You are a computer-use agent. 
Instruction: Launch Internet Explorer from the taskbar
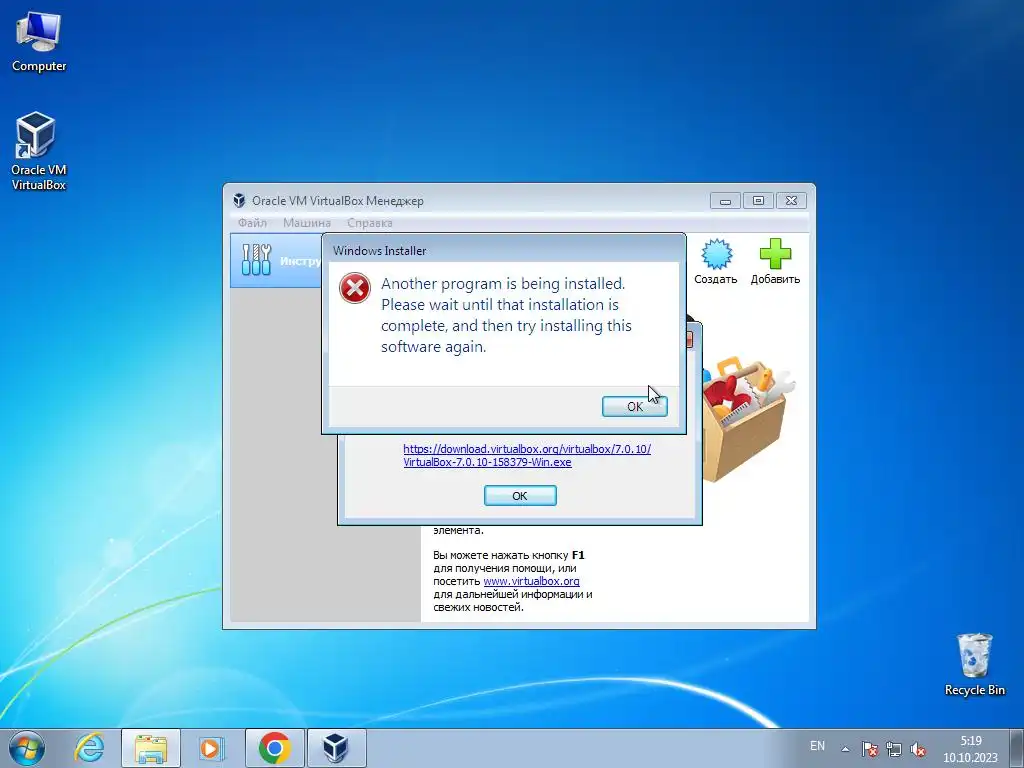89,748
